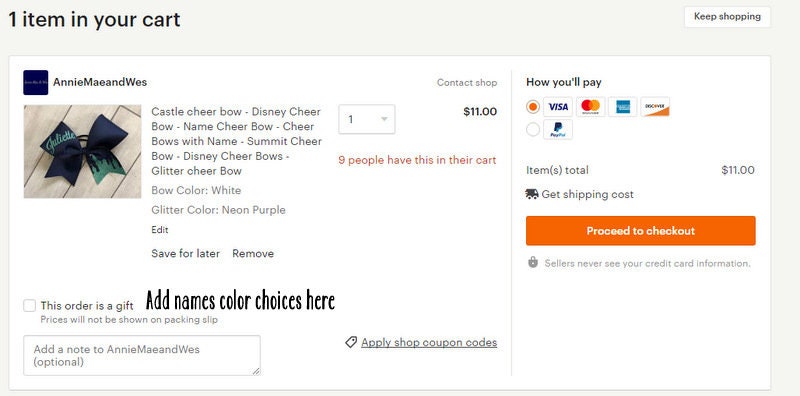This screenshot has width=800, height=396.
Task: Select the credit card payment radio button
Action: [533, 107]
